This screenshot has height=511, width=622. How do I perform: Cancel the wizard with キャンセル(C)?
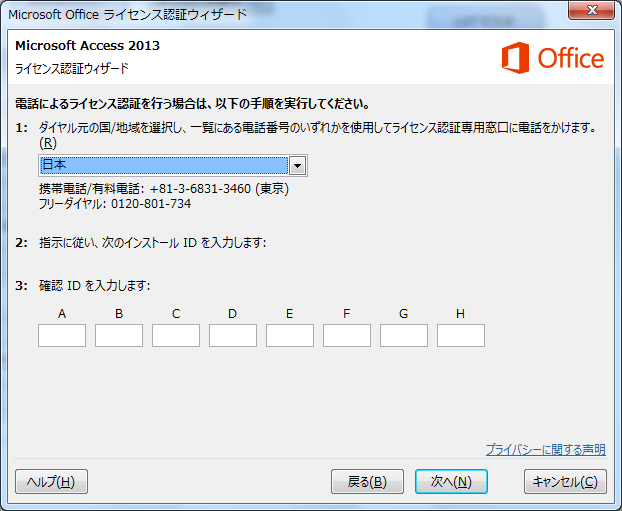(x=565, y=482)
